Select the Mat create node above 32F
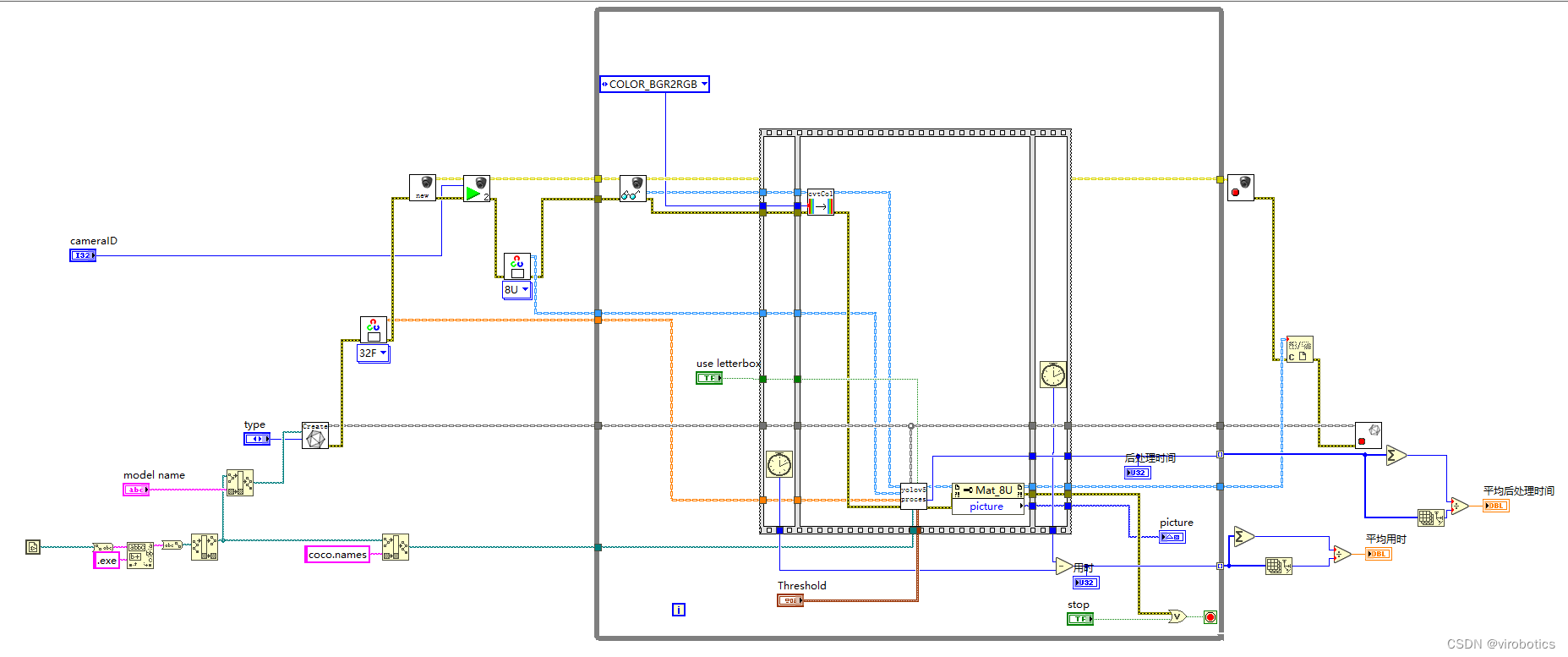Viewport: 1568px width, 657px height. coord(374,330)
